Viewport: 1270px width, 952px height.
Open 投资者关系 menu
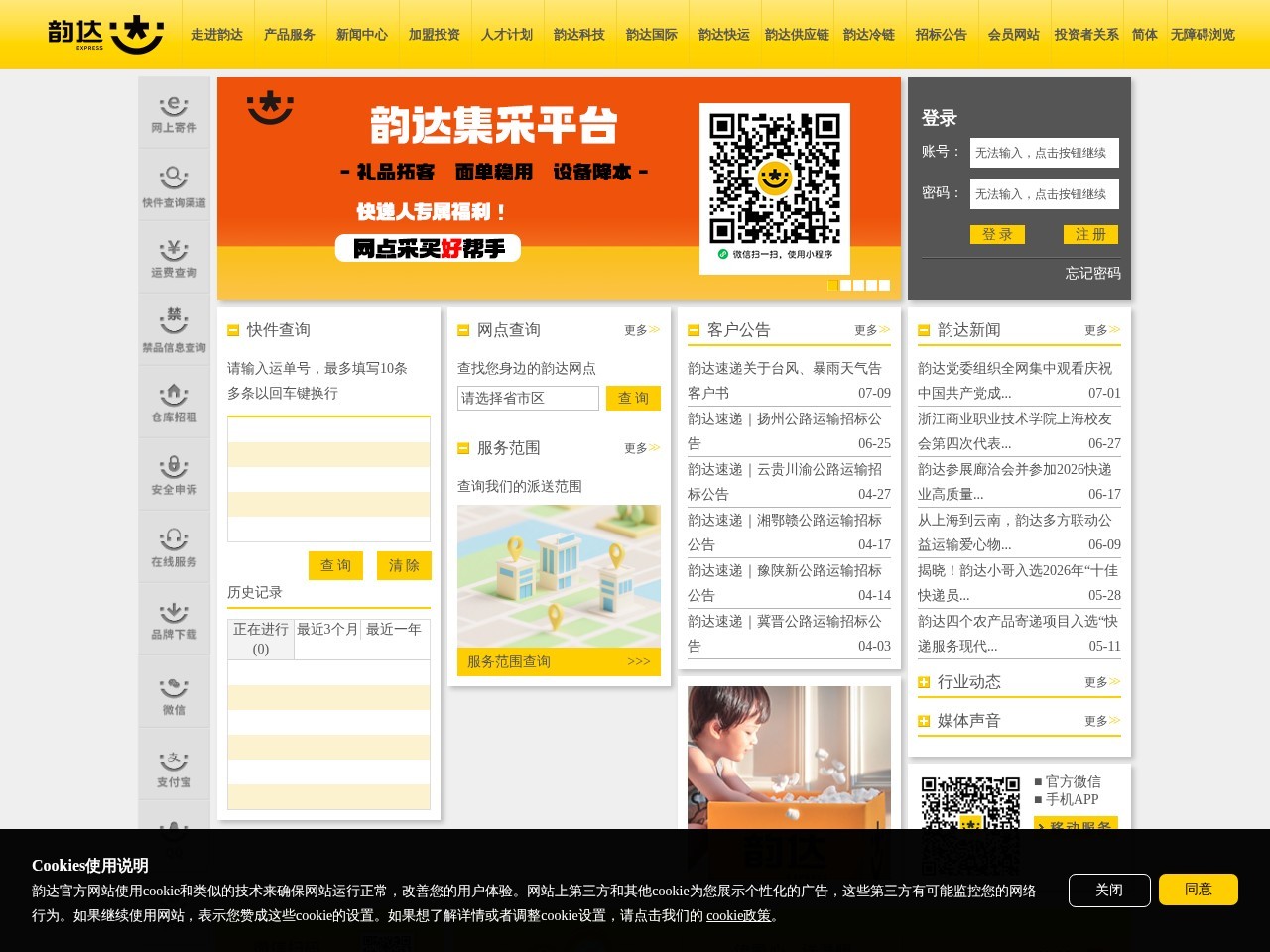click(x=1086, y=35)
